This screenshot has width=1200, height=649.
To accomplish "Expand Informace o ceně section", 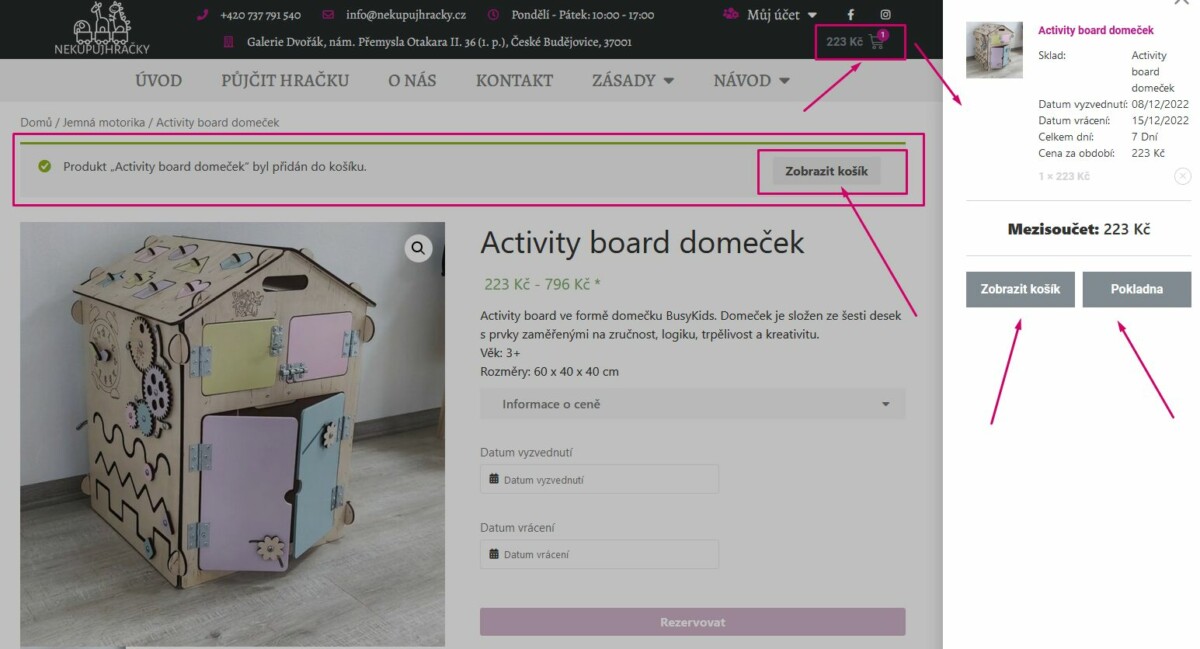I will pyautogui.click(x=692, y=404).
